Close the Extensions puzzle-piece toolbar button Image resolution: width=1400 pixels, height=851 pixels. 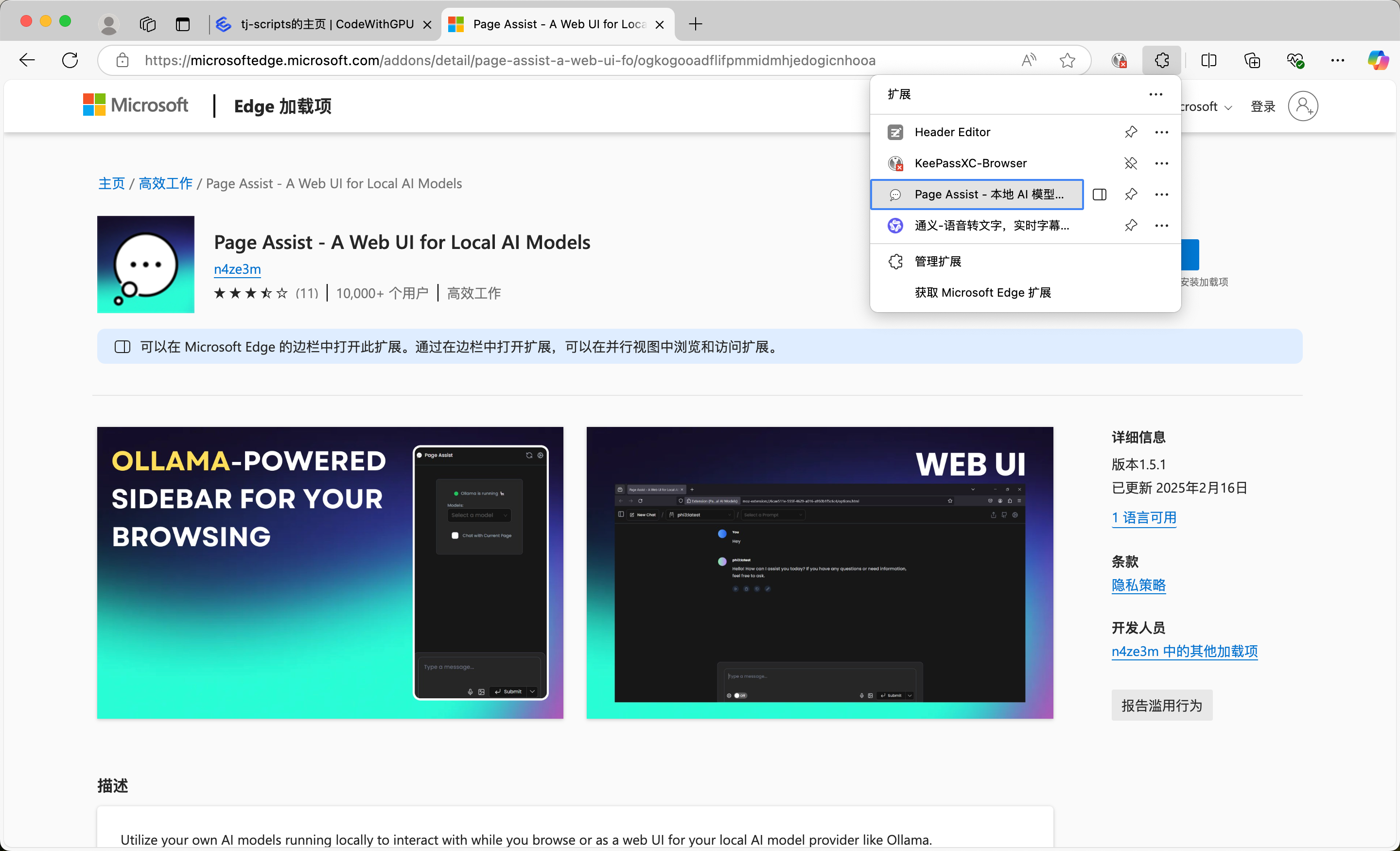click(x=1162, y=60)
